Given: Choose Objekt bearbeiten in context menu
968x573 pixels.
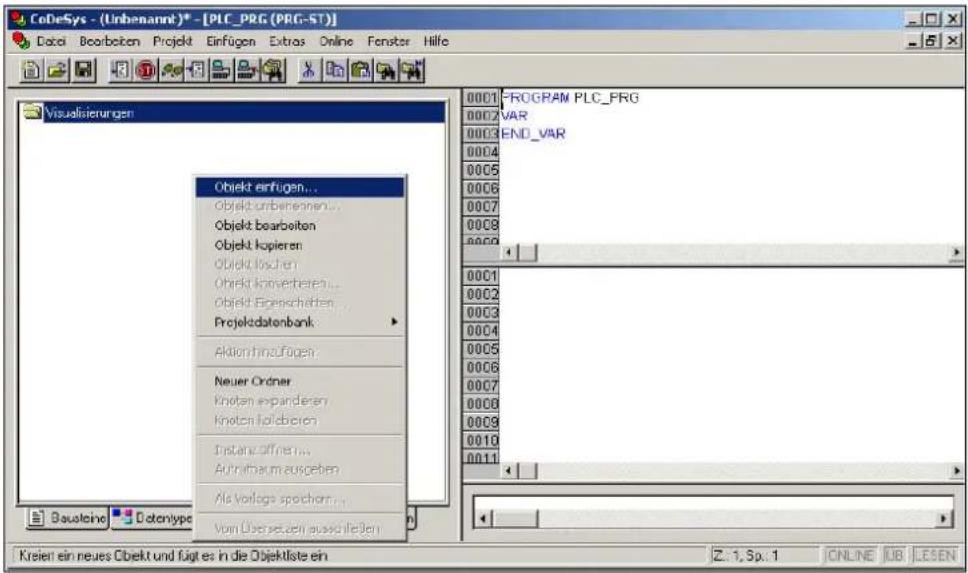Looking at the screenshot, I should point(300,225).
